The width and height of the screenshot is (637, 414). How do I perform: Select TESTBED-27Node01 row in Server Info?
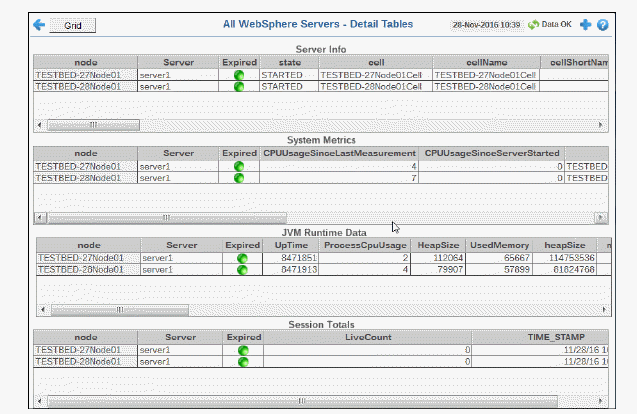pyautogui.click(x=321, y=75)
